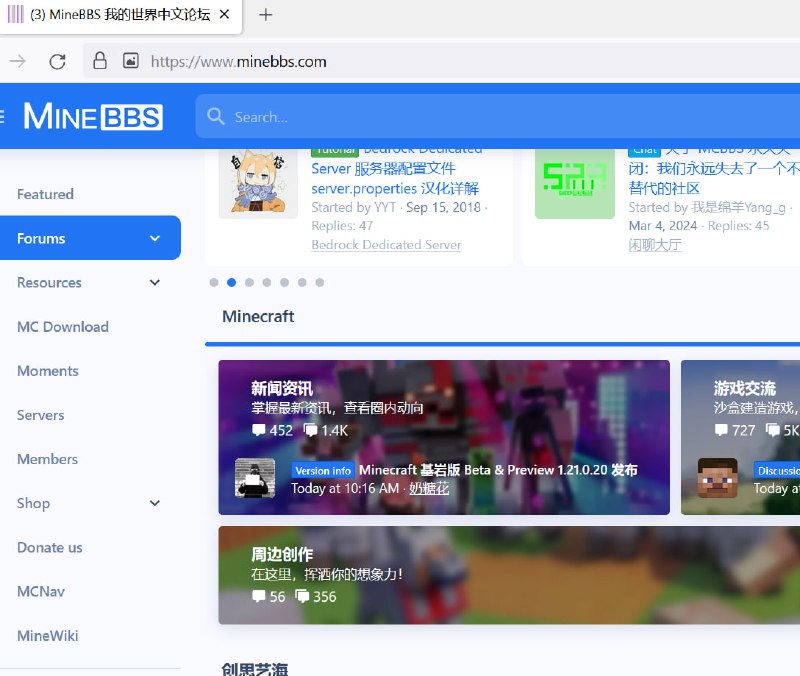Image resolution: width=800 pixels, height=676 pixels.
Task: Click the search magnifier icon
Action: click(x=216, y=116)
